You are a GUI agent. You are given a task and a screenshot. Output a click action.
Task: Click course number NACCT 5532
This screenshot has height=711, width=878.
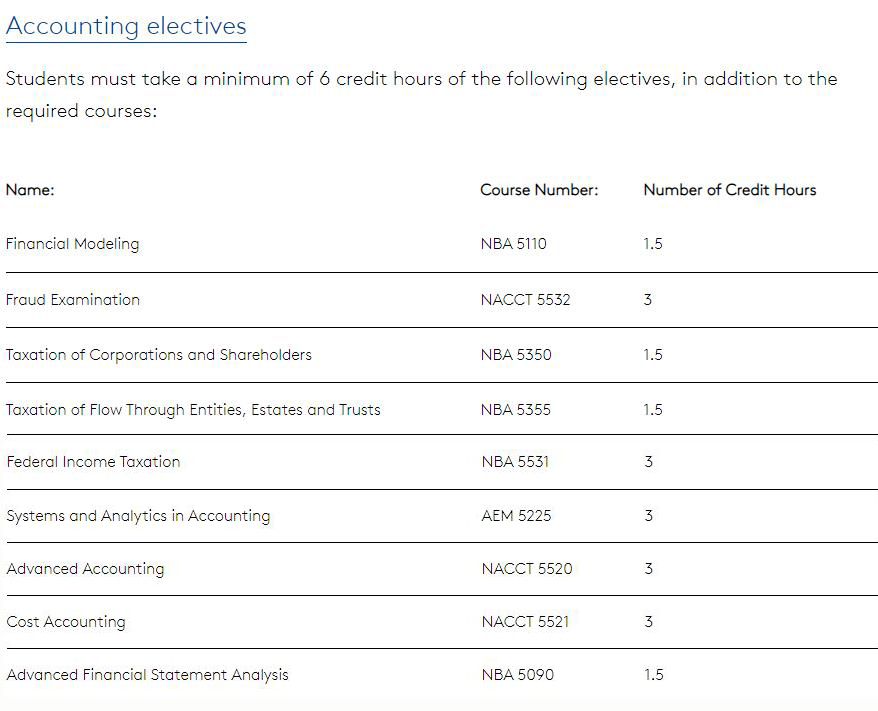coord(525,300)
